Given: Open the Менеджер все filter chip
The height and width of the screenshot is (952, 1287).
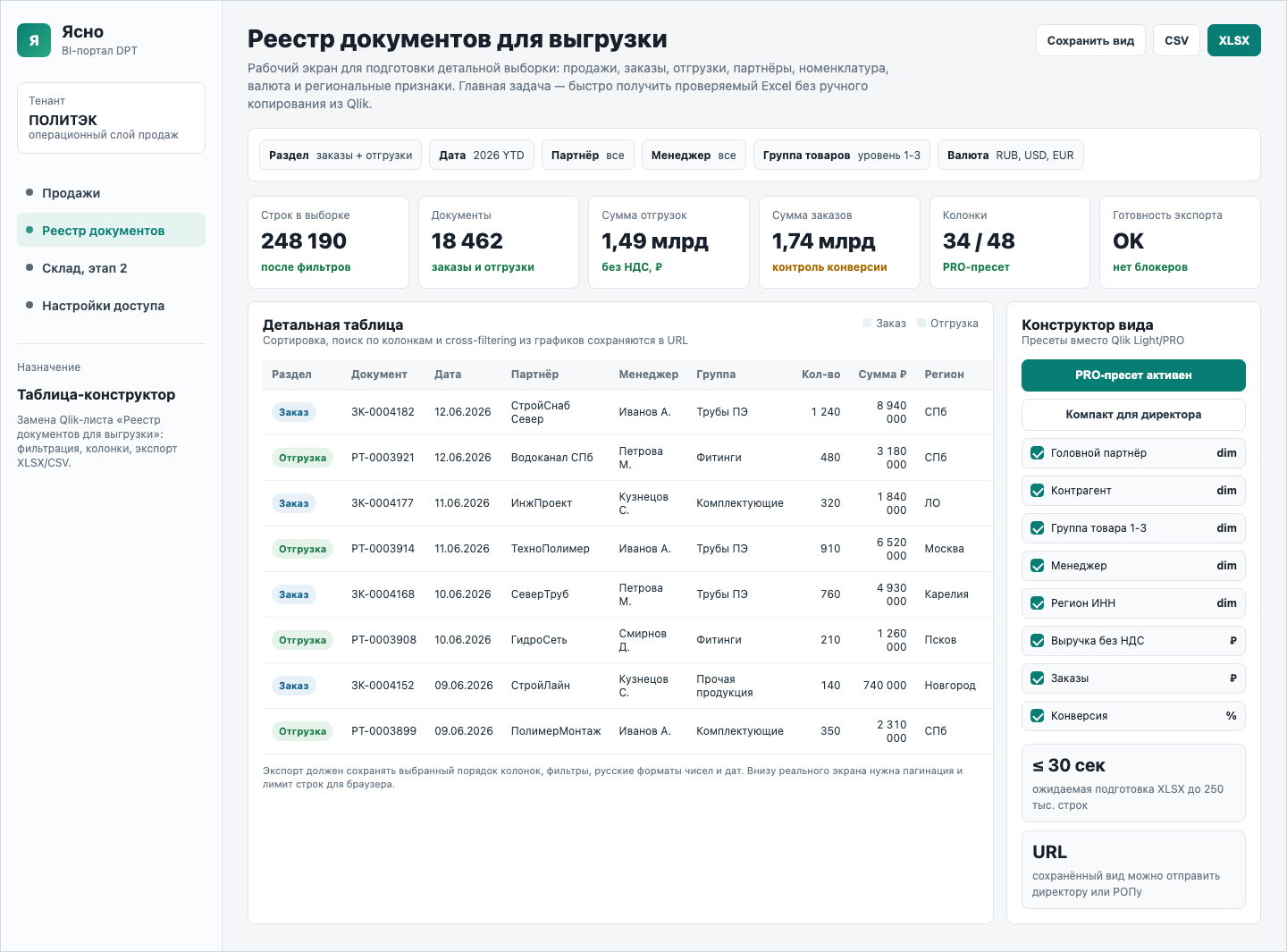Looking at the screenshot, I should tap(694, 155).
